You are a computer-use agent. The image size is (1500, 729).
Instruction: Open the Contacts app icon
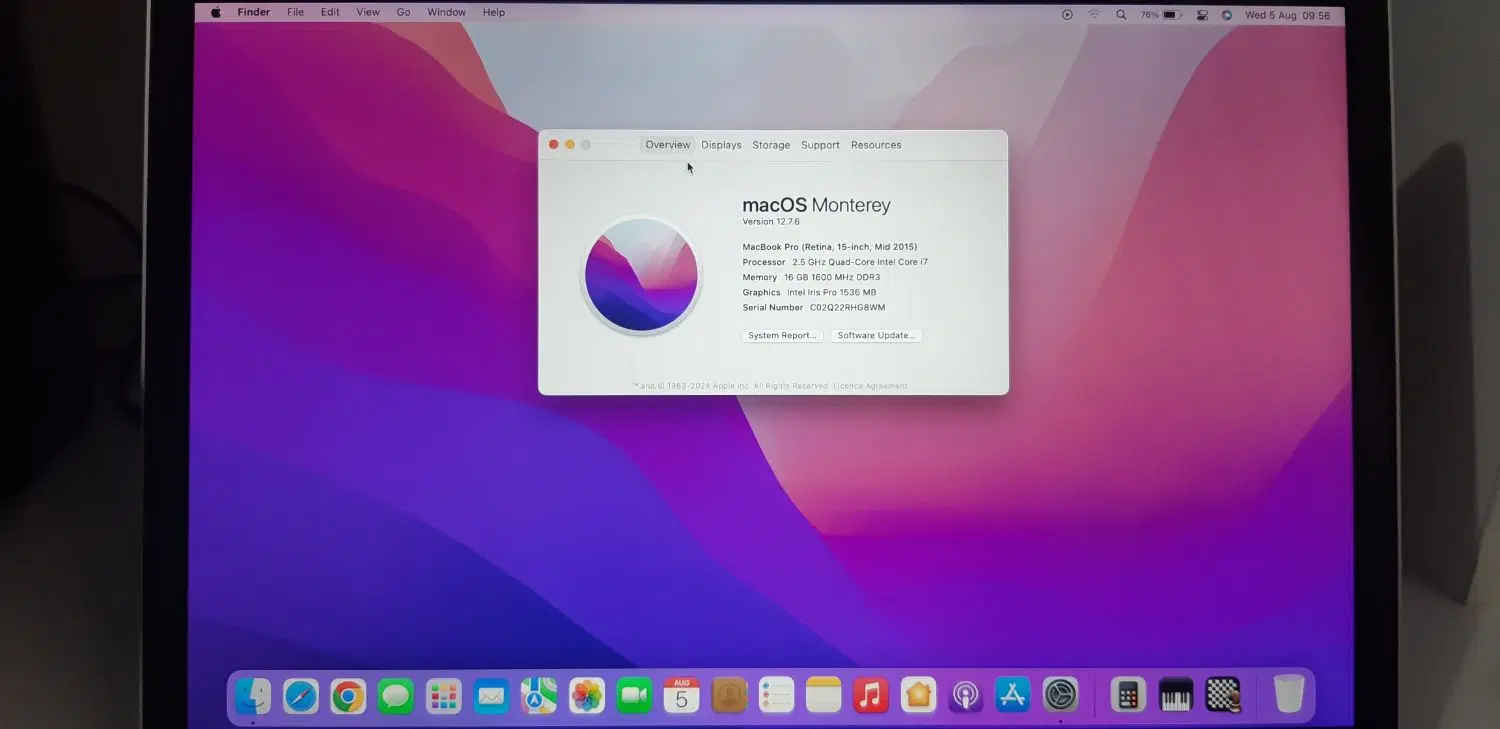tap(730, 695)
